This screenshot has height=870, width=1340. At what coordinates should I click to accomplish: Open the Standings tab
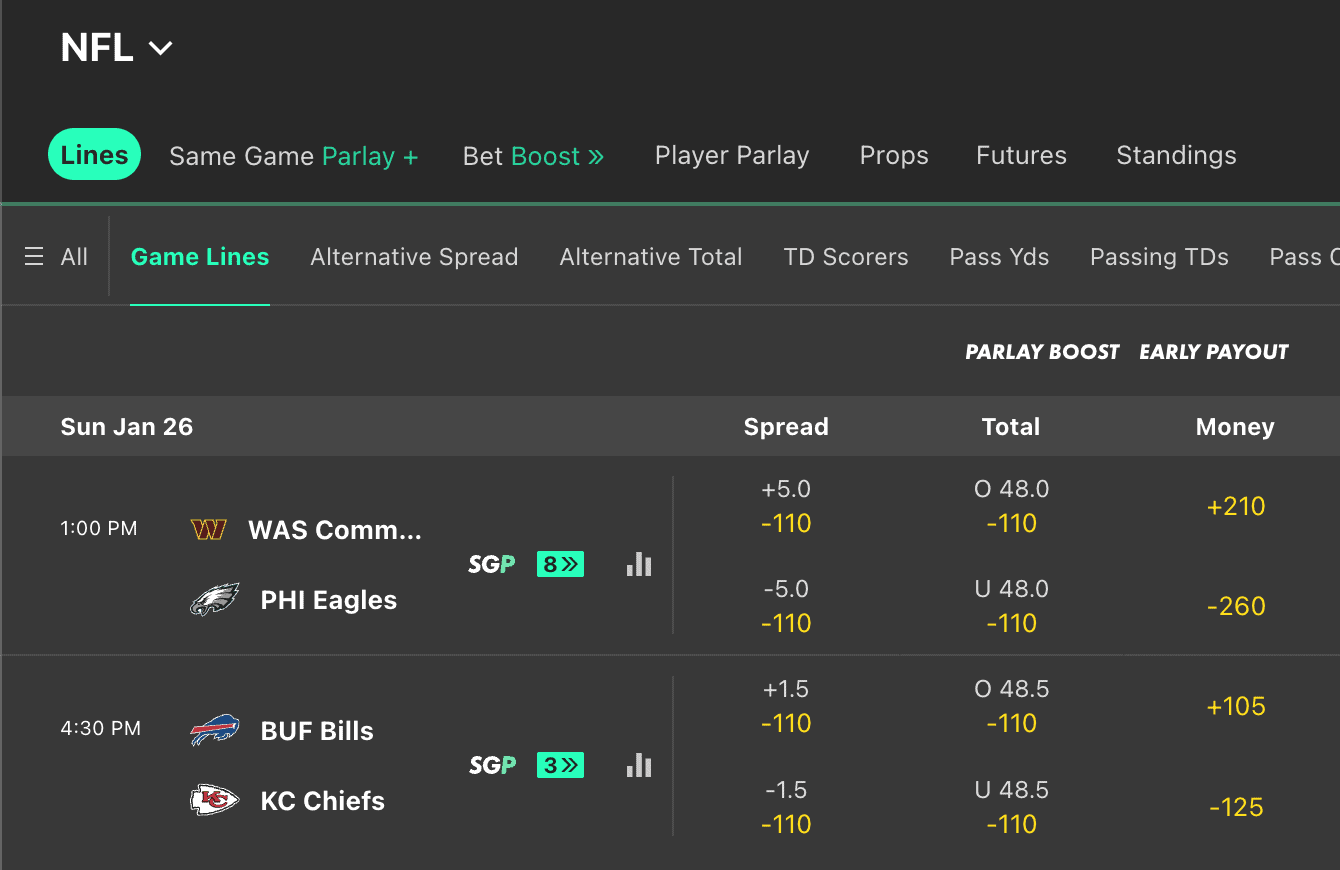pyautogui.click(x=1176, y=155)
